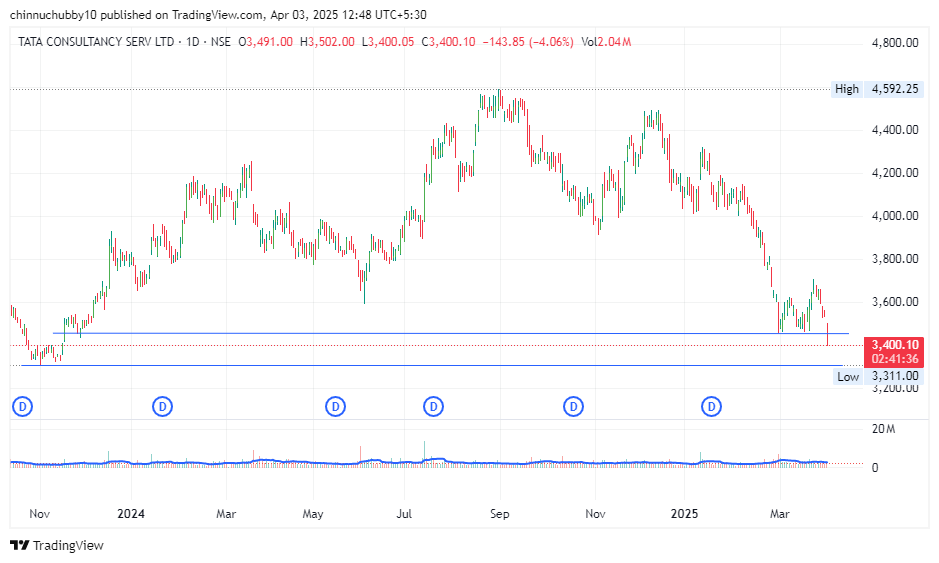Click the 3,600.00 price axis label
939x563 pixels.
[x=895, y=302]
